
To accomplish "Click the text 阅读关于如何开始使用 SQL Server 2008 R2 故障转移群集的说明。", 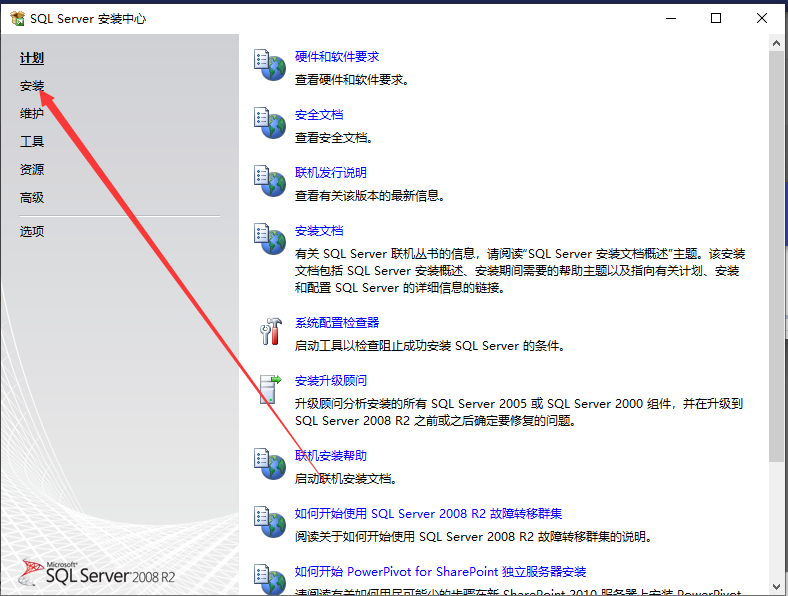I will (473, 537).
